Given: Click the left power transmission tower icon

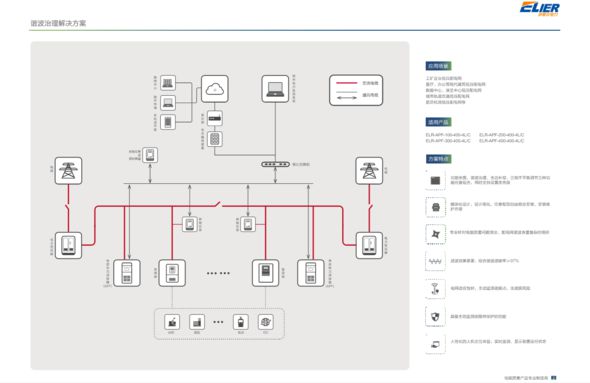Looking at the screenshot, I should [x=68, y=171].
